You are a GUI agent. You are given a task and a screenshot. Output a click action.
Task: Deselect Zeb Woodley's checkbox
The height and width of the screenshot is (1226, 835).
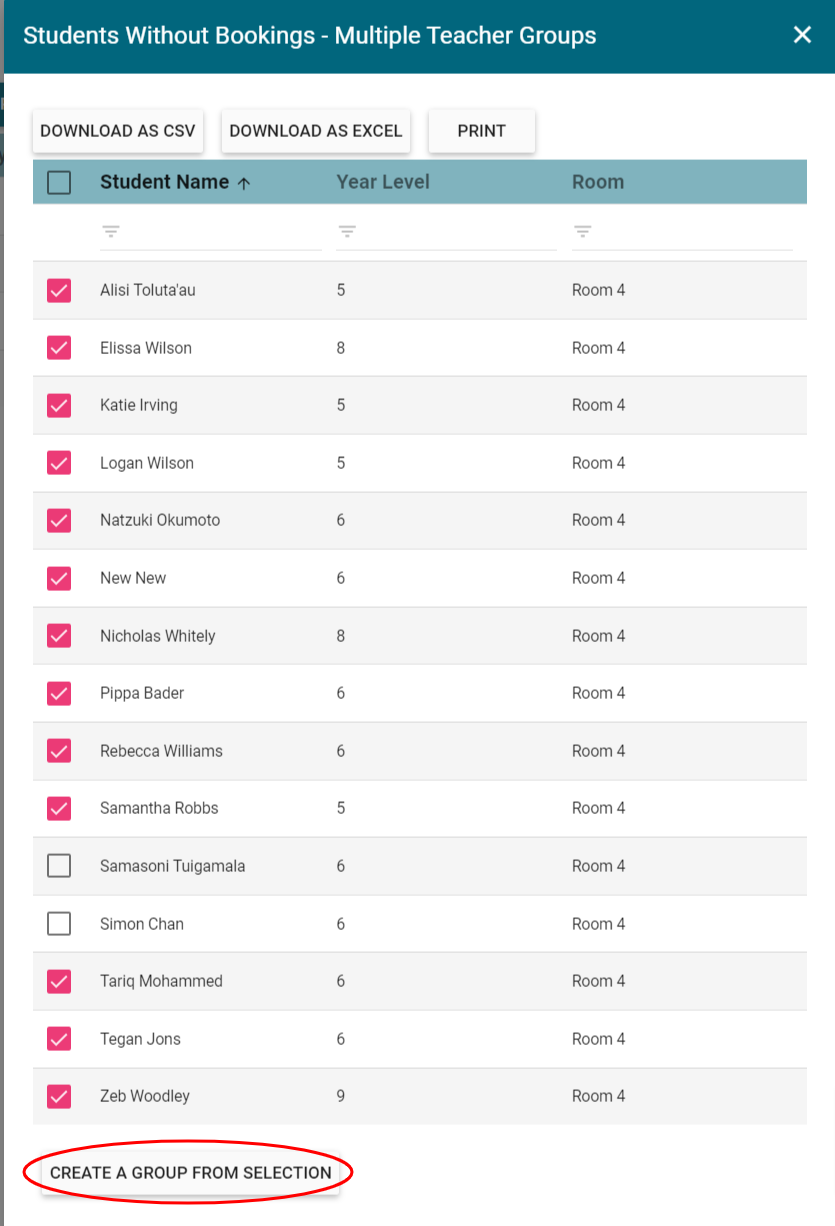point(59,1096)
